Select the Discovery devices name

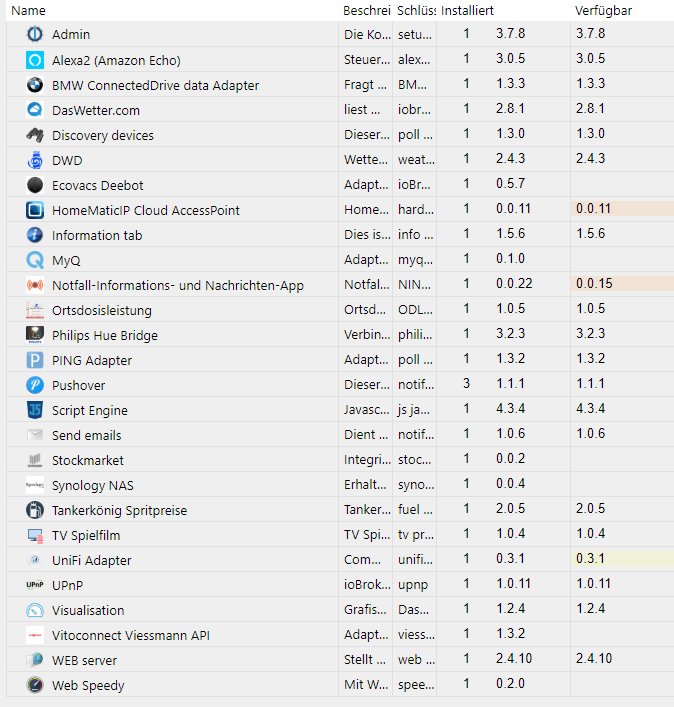(x=103, y=135)
